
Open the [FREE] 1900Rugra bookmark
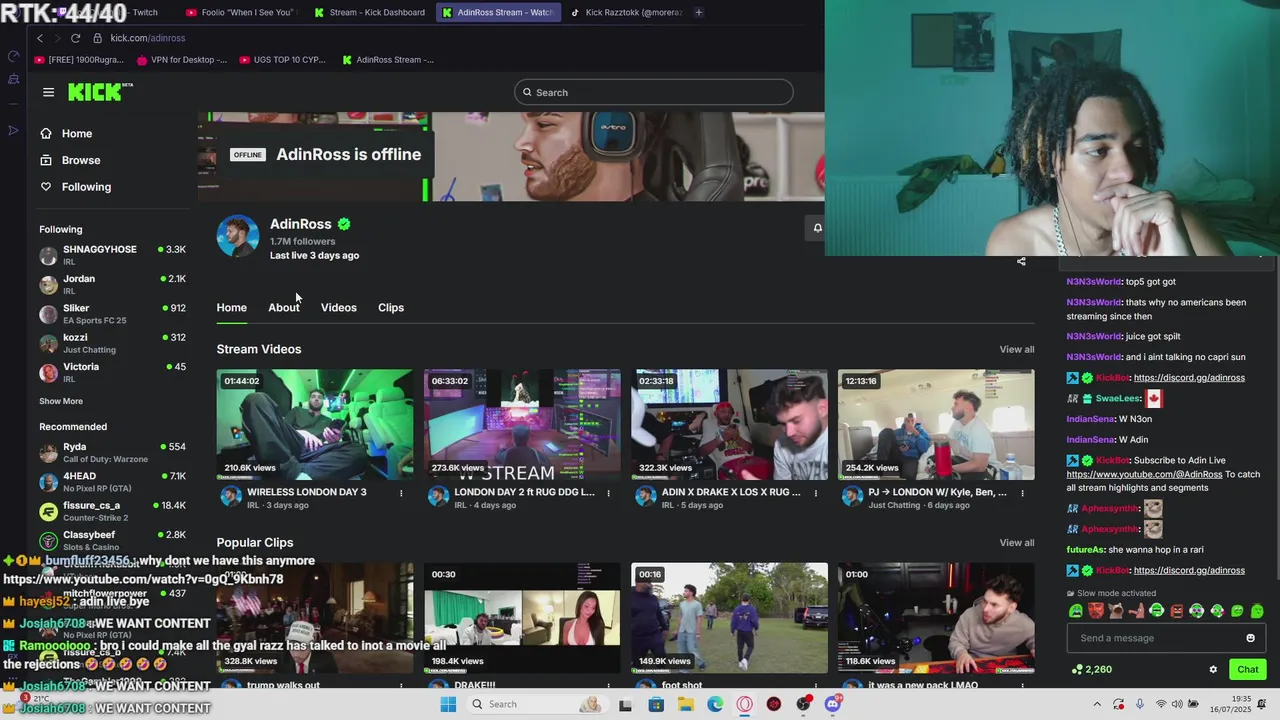pyautogui.click(x=79, y=60)
